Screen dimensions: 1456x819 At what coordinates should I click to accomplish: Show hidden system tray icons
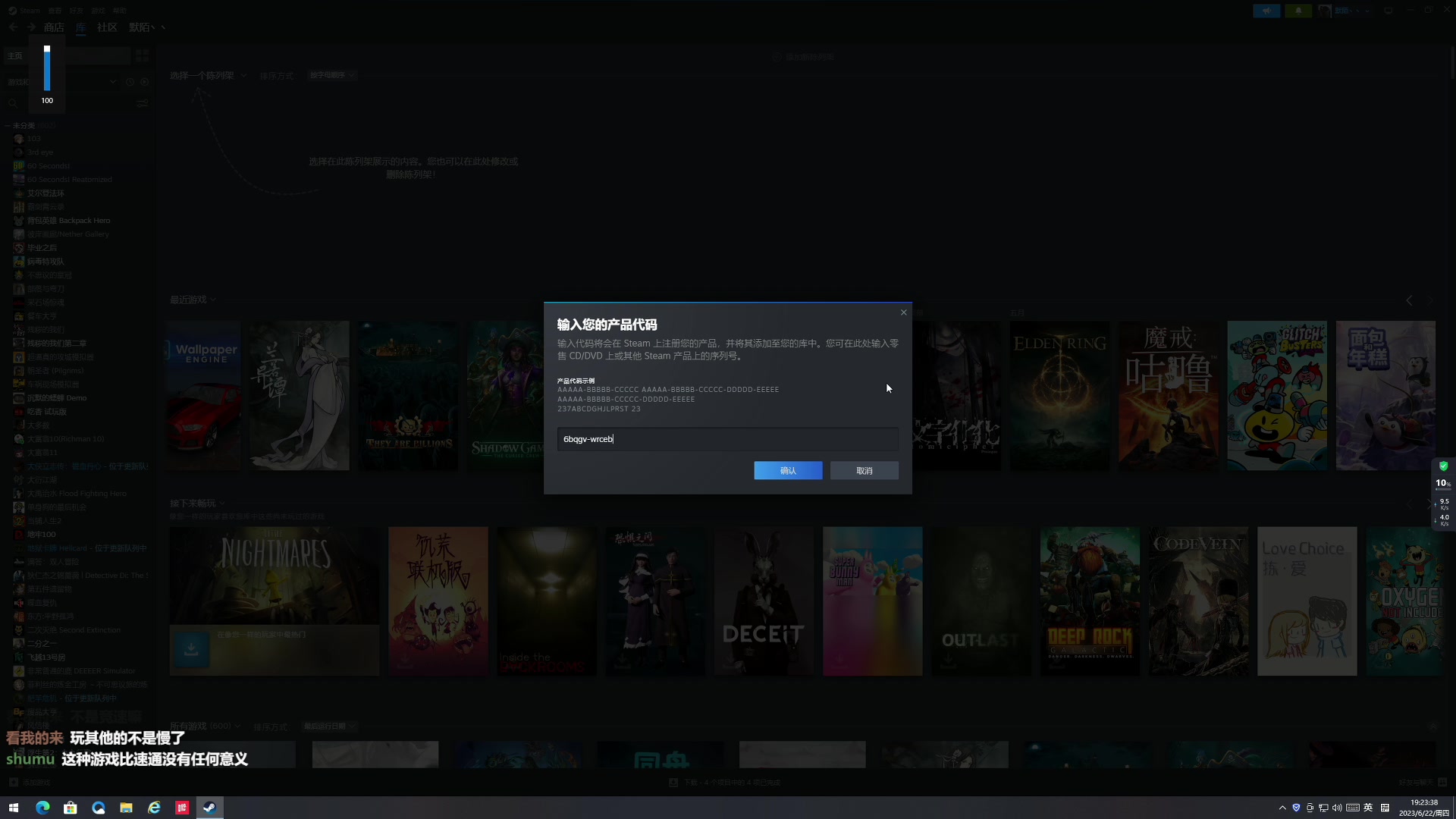point(1282,808)
